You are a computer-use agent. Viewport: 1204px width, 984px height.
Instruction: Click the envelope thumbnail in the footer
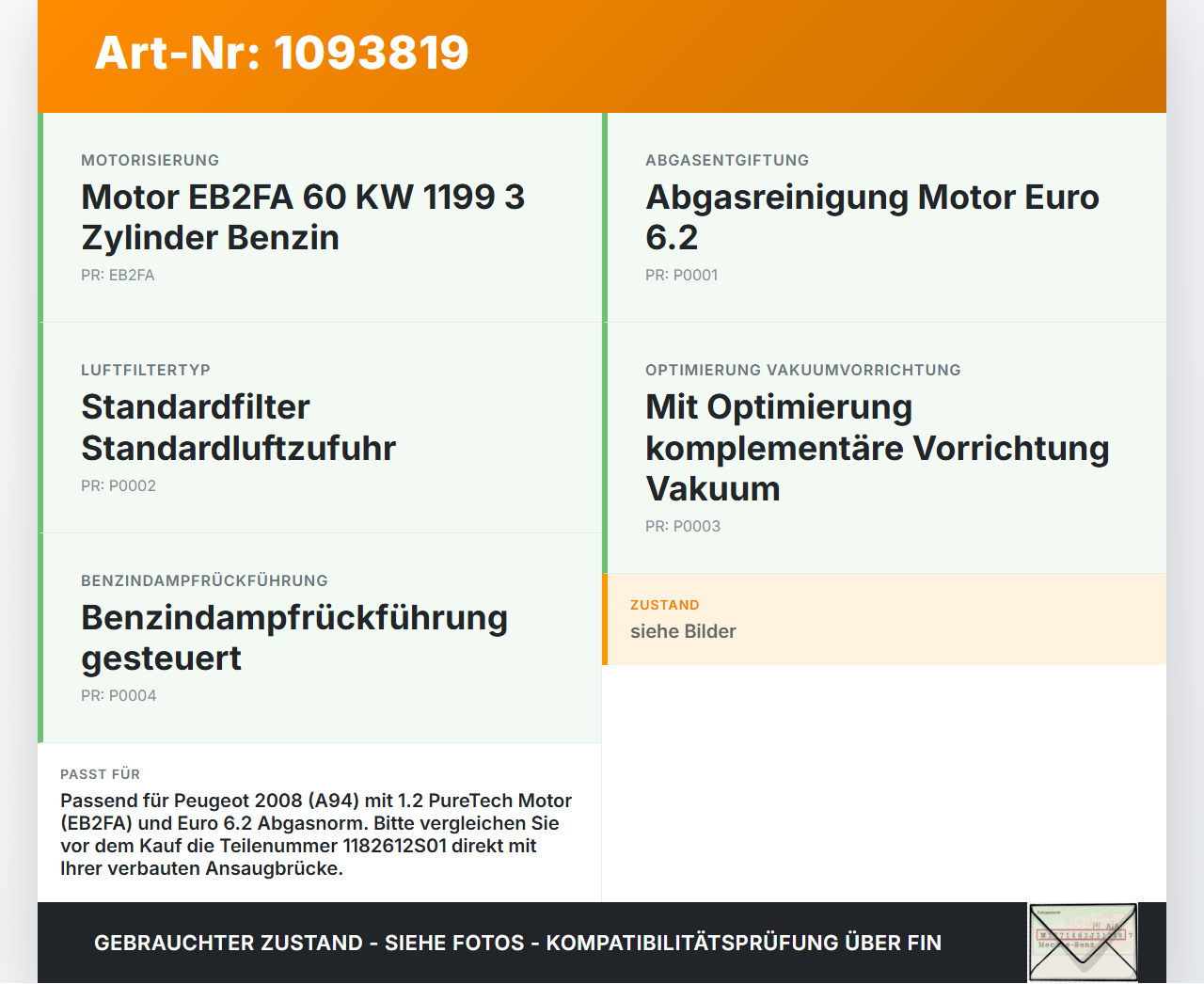(x=1083, y=943)
